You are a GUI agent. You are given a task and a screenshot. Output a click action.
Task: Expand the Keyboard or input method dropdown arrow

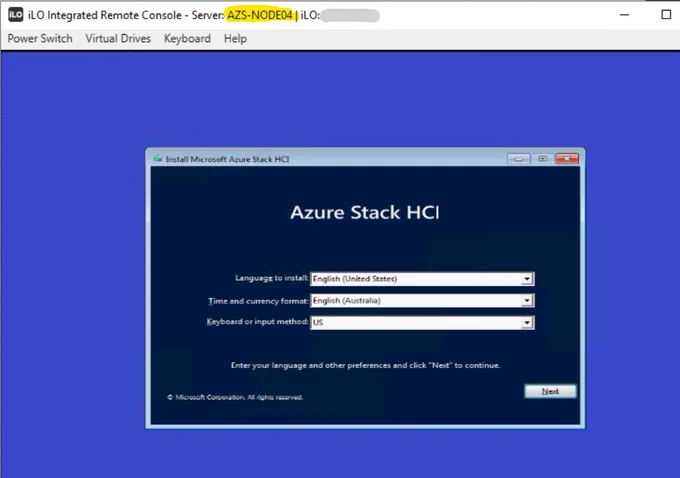(x=527, y=323)
